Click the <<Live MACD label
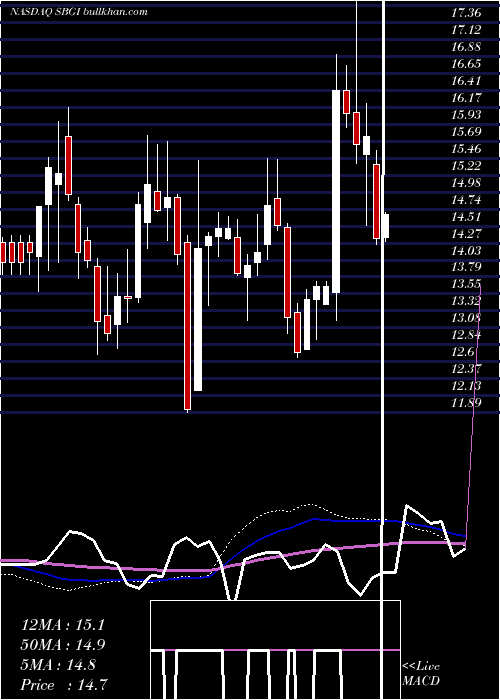500x700 pixels. pos(421,674)
